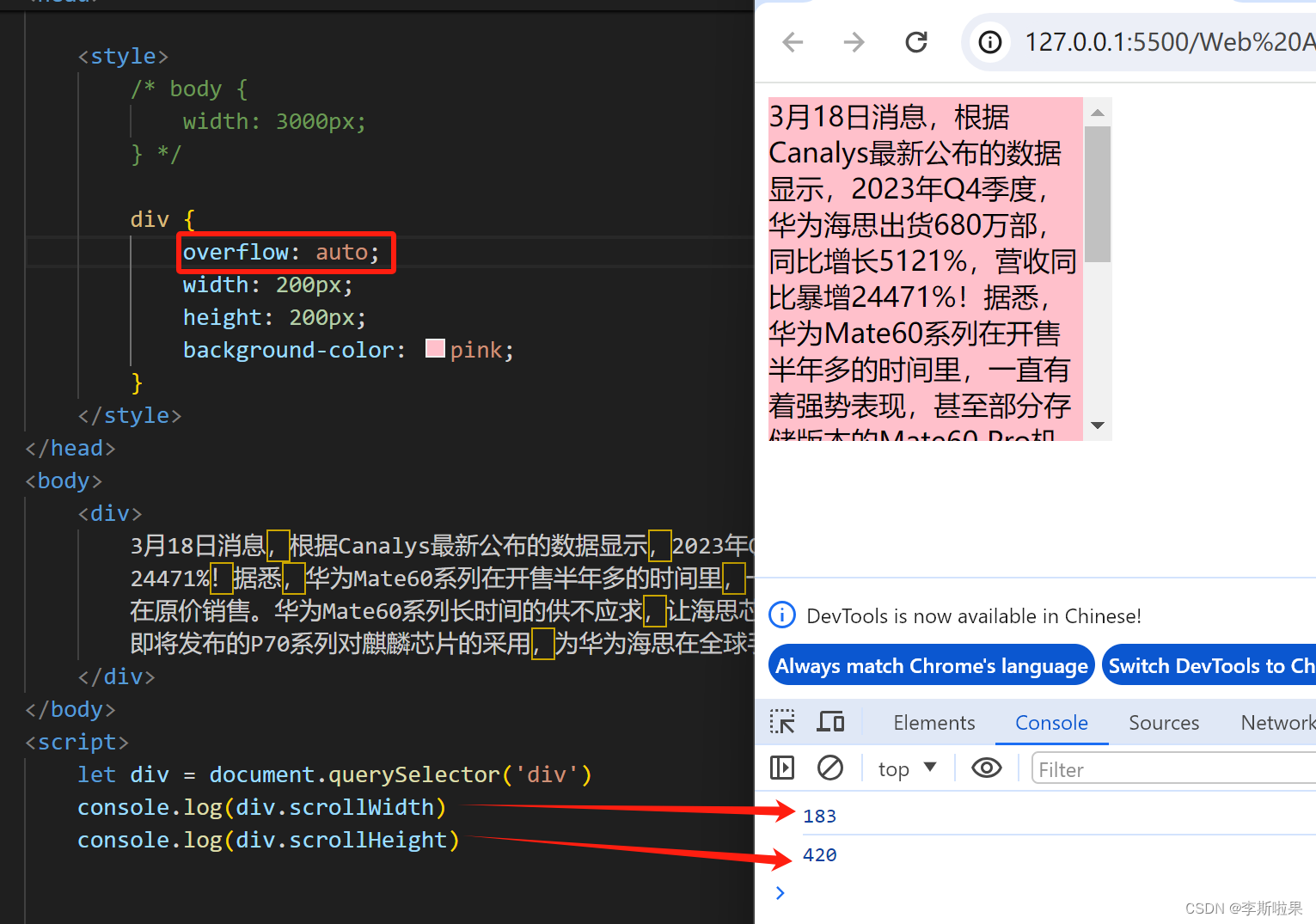Toggle the device emulation toolbar
This screenshot has height=924, width=1316.
[830, 721]
